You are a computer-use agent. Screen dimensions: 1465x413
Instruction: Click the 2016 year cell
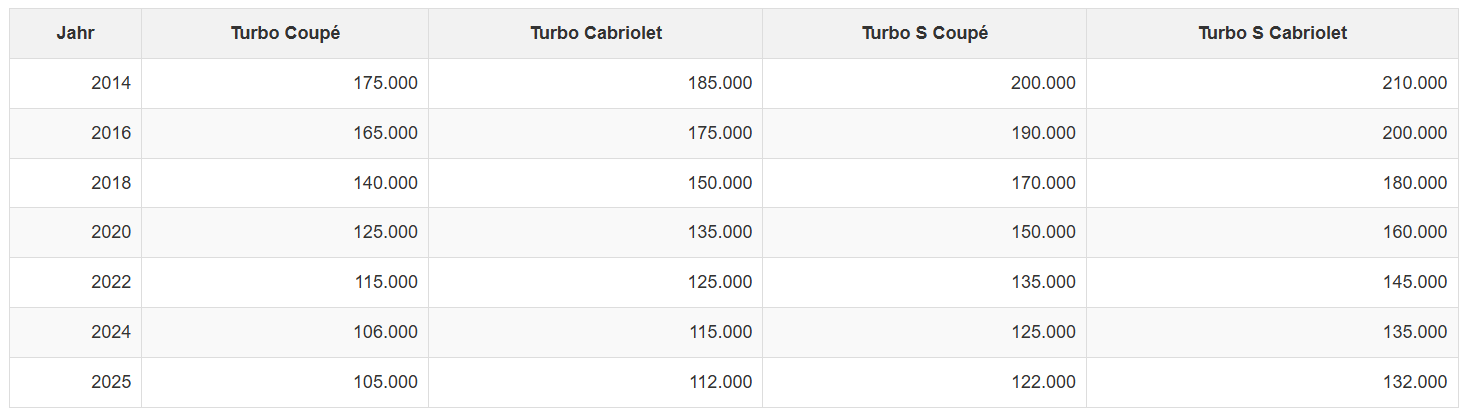click(111, 133)
